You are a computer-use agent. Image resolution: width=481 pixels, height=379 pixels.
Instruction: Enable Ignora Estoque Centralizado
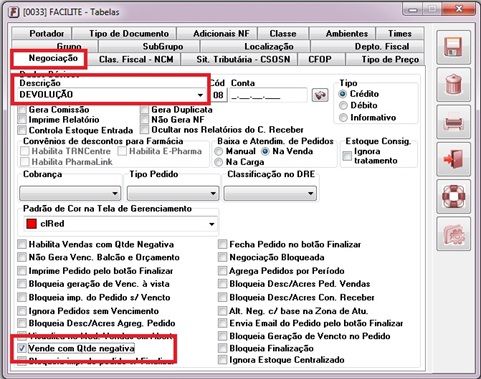(x=222, y=360)
